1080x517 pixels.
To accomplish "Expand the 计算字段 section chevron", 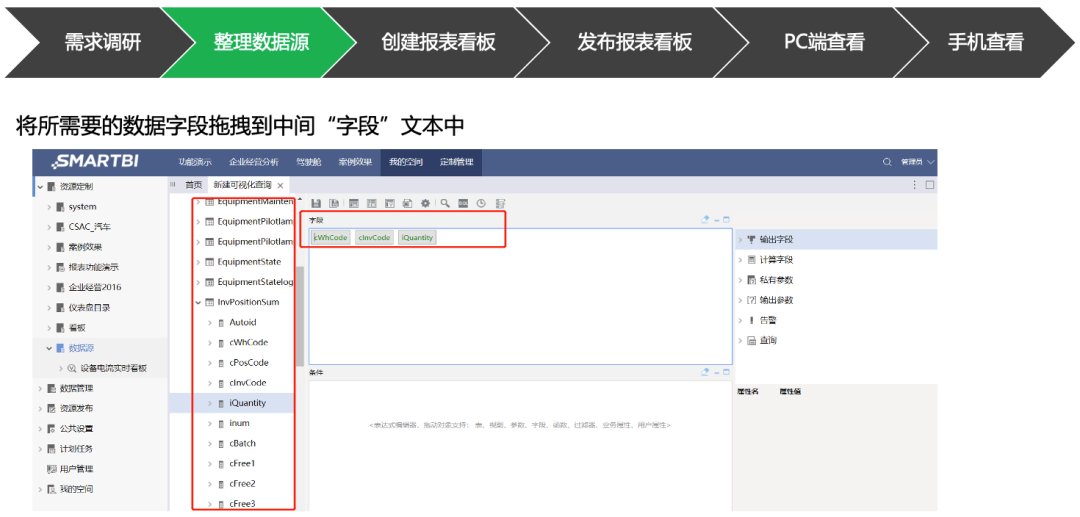I will (x=740, y=260).
